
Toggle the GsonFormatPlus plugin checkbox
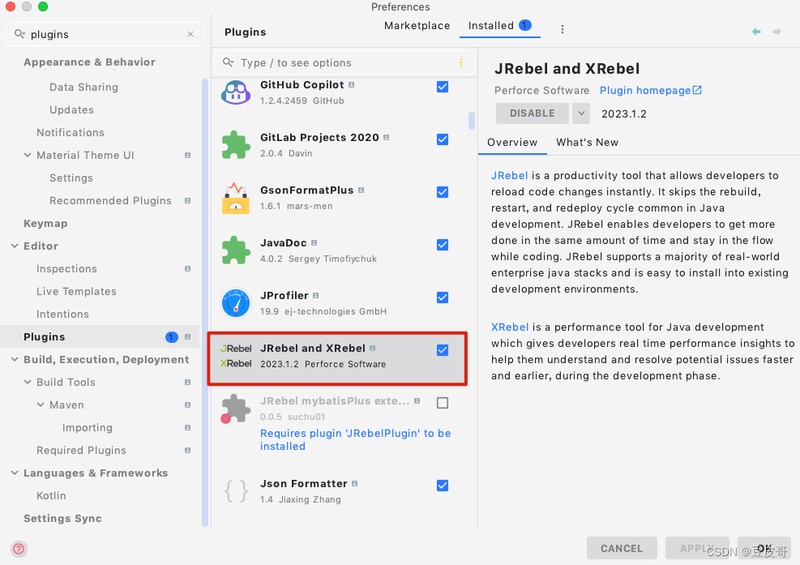[x=442, y=192]
